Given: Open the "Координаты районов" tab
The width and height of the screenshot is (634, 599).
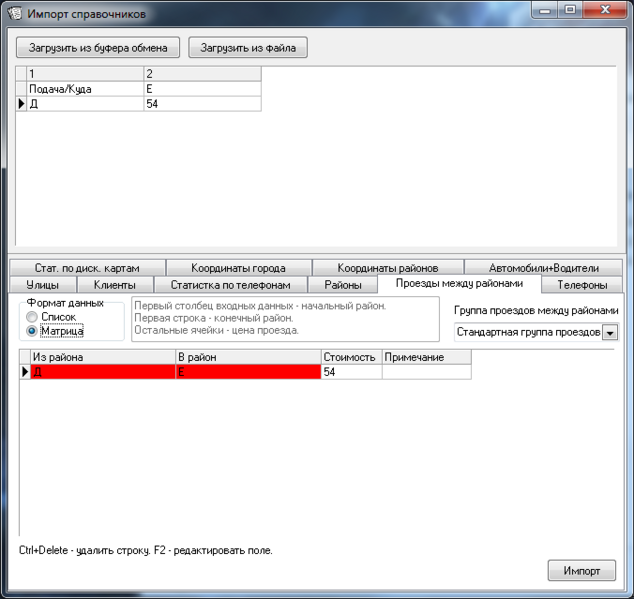Looking at the screenshot, I should [388, 268].
